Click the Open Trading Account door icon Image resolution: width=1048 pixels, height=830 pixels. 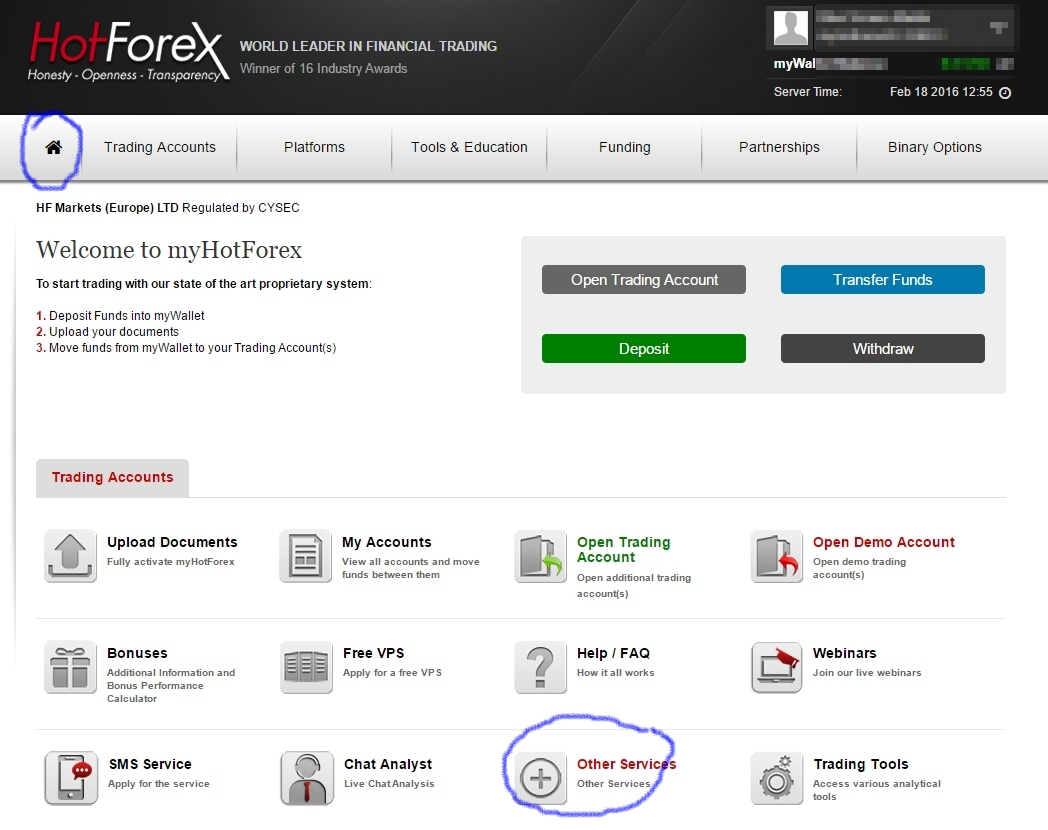coord(541,556)
